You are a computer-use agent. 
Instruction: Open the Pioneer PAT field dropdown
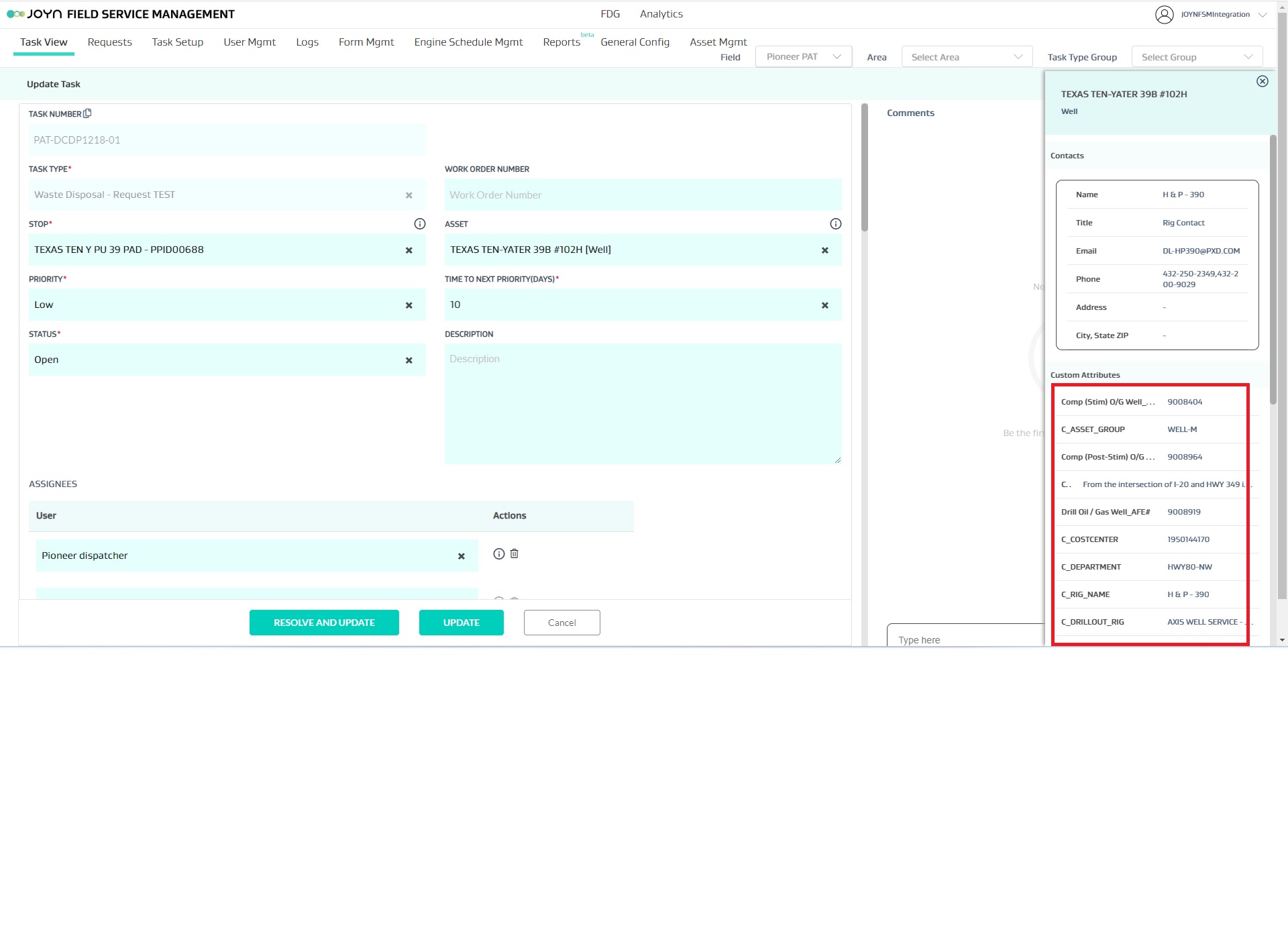(803, 57)
